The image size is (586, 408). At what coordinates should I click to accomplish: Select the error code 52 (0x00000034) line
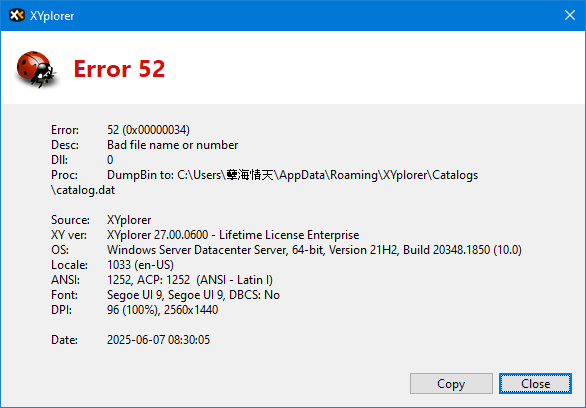(x=148, y=130)
